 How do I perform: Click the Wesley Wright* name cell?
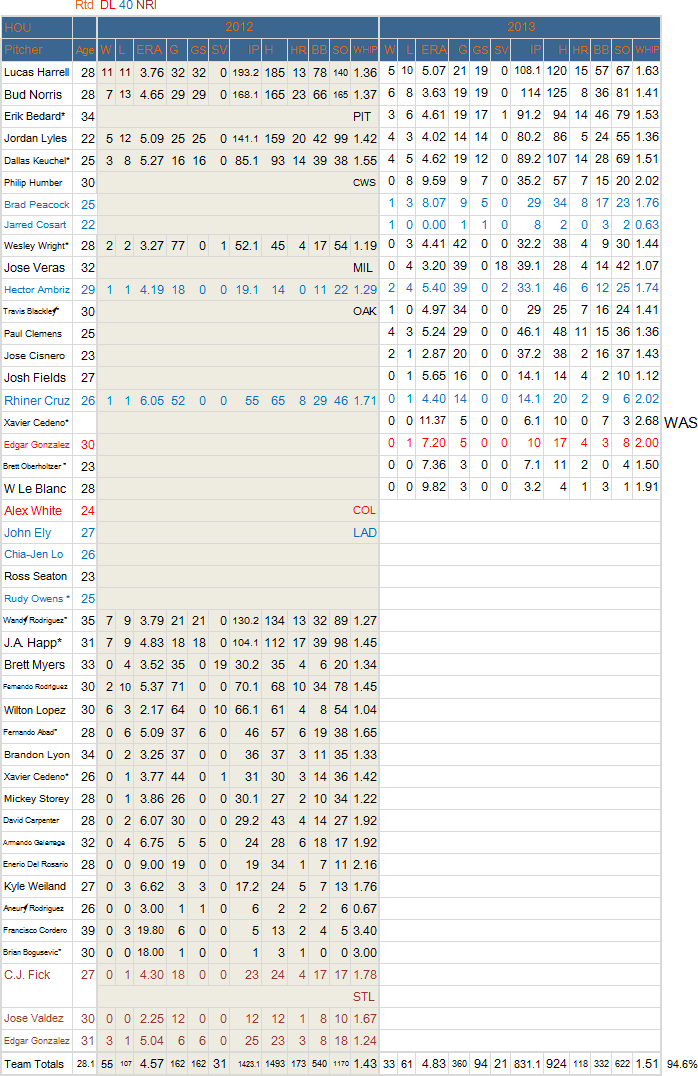click(36, 246)
